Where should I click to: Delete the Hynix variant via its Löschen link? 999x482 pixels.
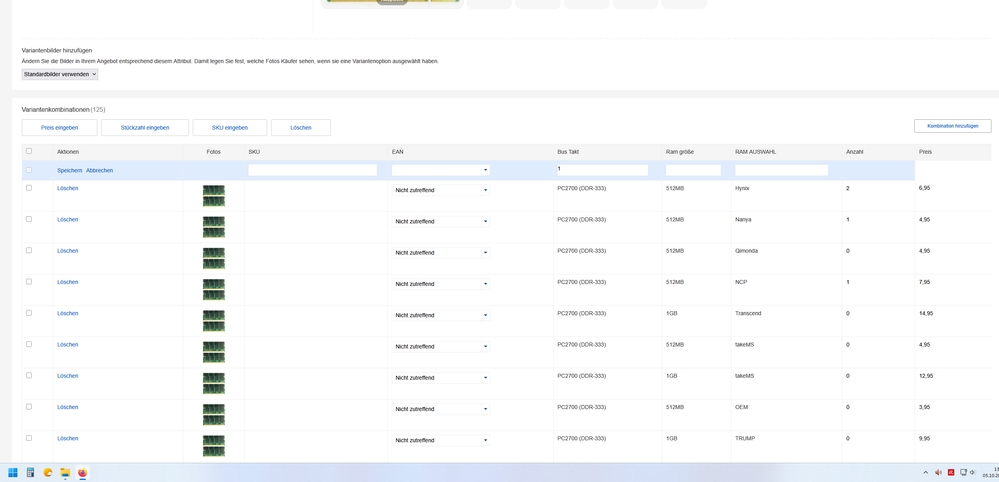68,188
